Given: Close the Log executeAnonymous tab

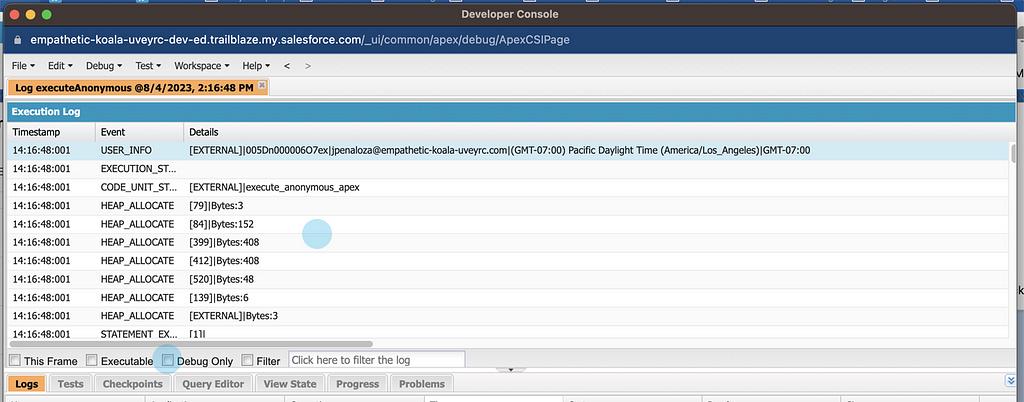Looking at the screenshot, I should [x=262, y=88].
